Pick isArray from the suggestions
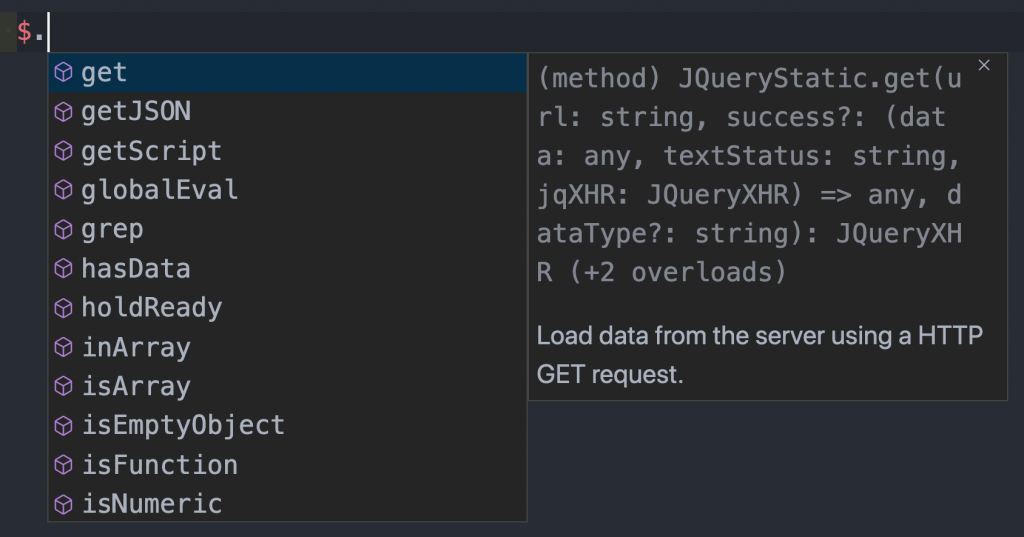 [136, 387]
